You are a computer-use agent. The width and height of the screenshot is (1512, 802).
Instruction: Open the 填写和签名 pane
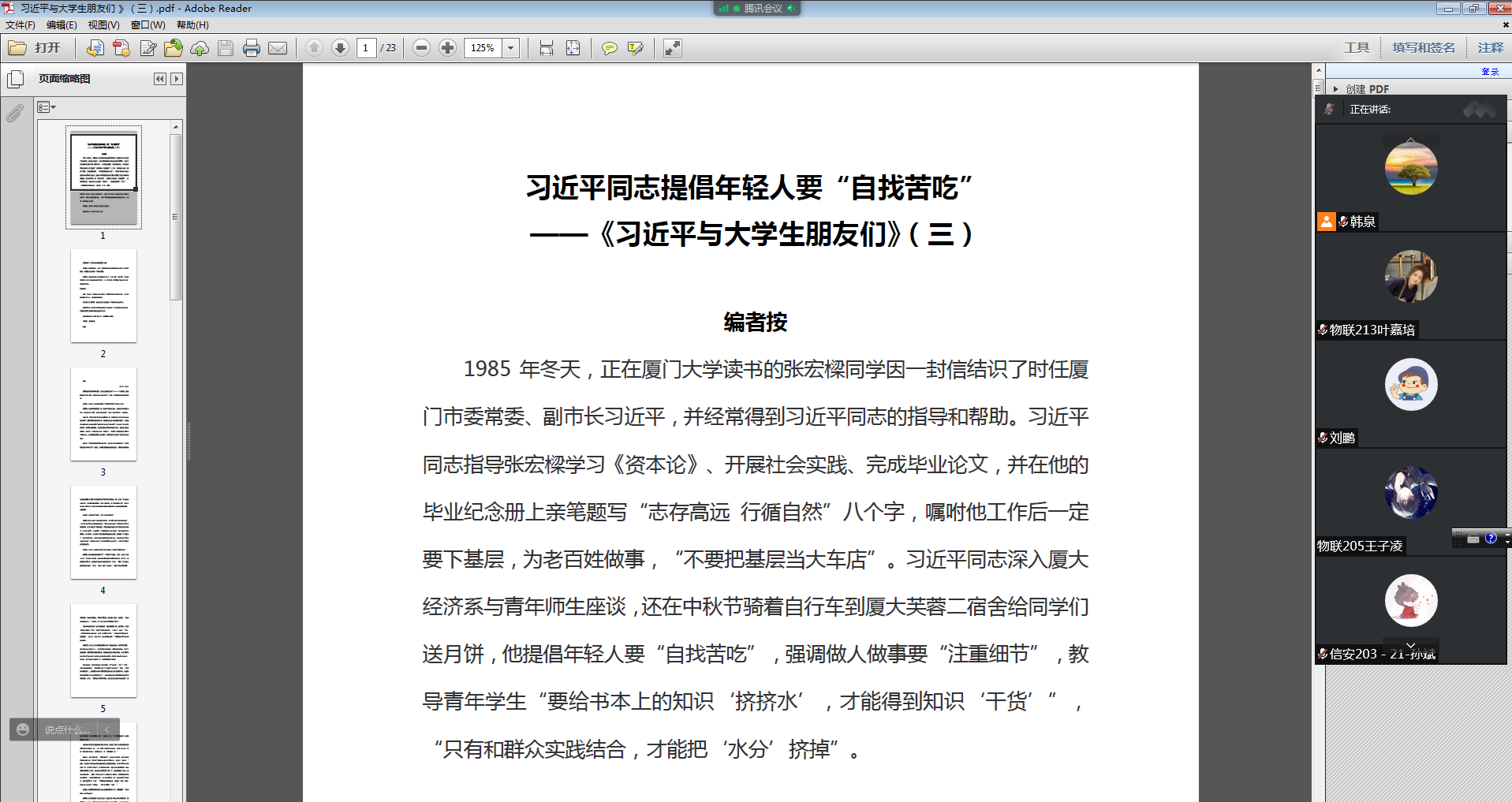(x=1424, y=48)
